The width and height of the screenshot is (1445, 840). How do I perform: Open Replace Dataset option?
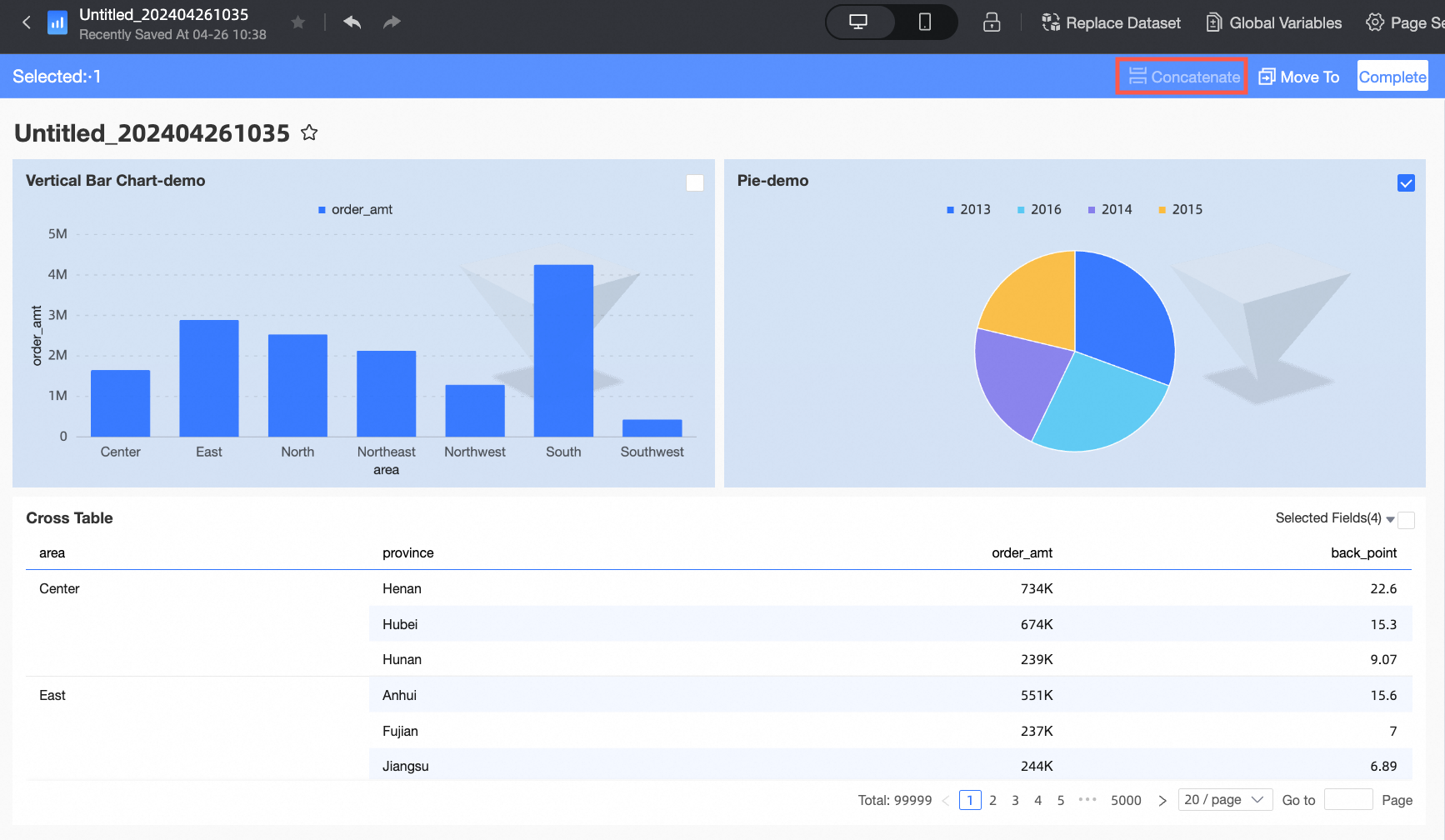click(x=1111, y=22)
